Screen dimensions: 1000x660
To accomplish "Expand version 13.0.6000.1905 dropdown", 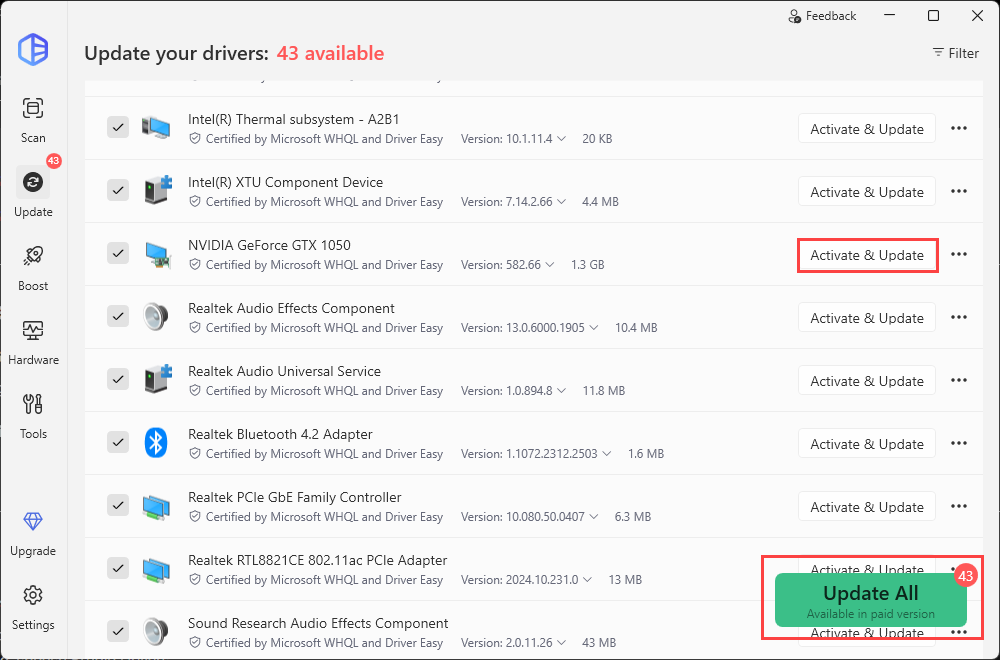I will pyautogui.click(x=594, y=328).
